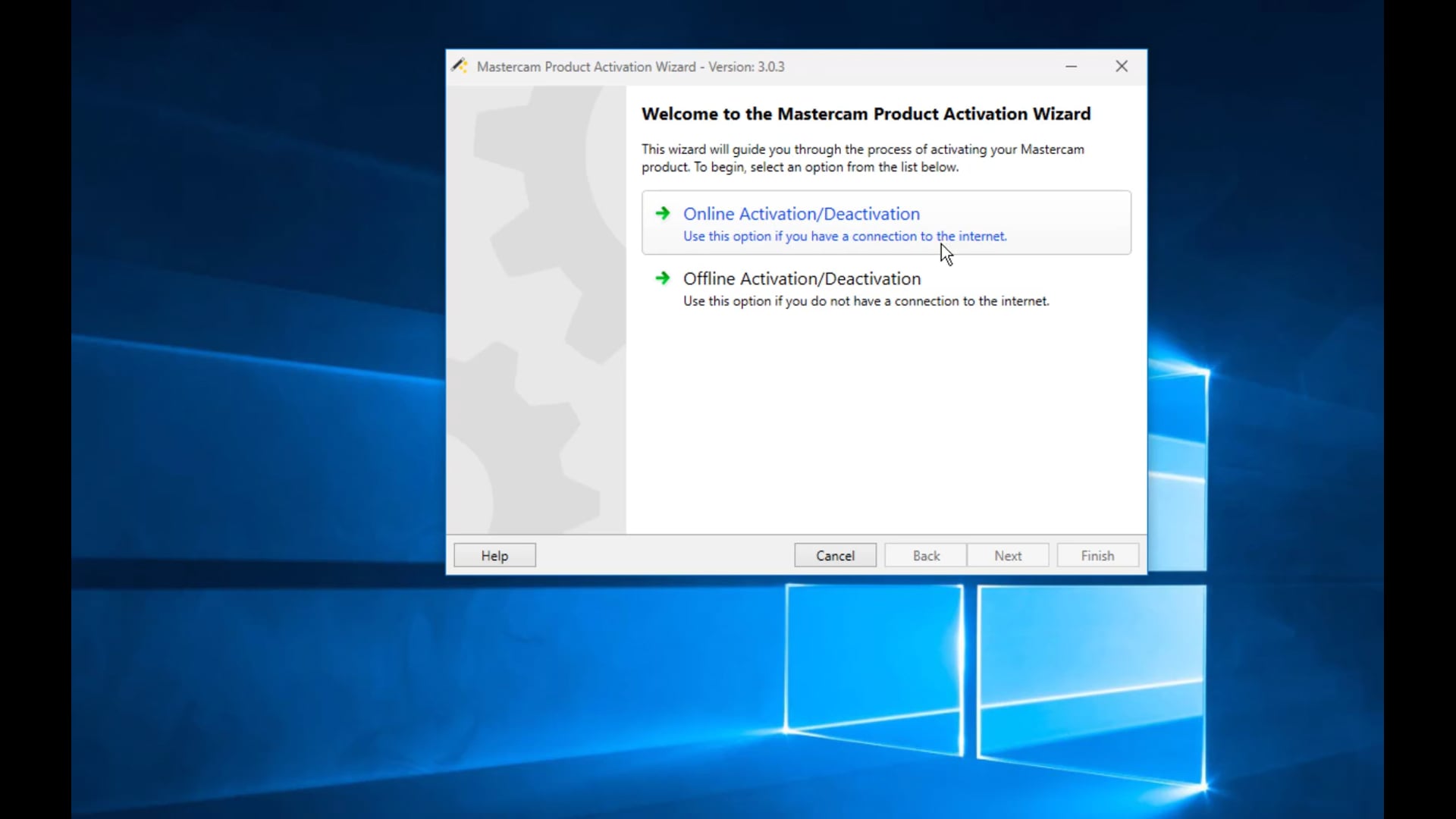The width and height of the screenshot is (1456, 819).
Task: Open the Help button
Action: [x=494, y=555]
